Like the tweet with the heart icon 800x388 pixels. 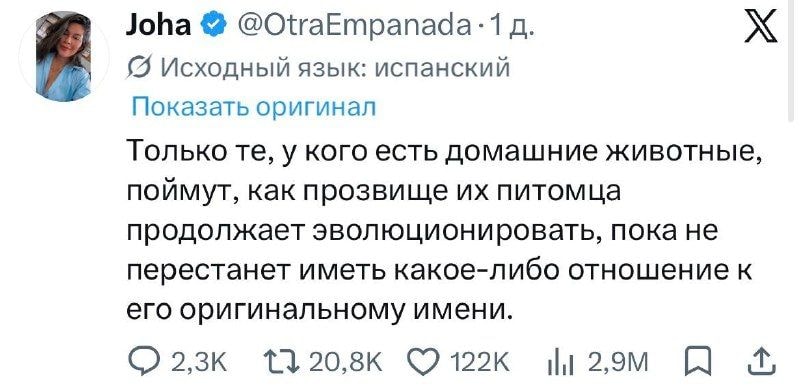[x=425, y=363]
